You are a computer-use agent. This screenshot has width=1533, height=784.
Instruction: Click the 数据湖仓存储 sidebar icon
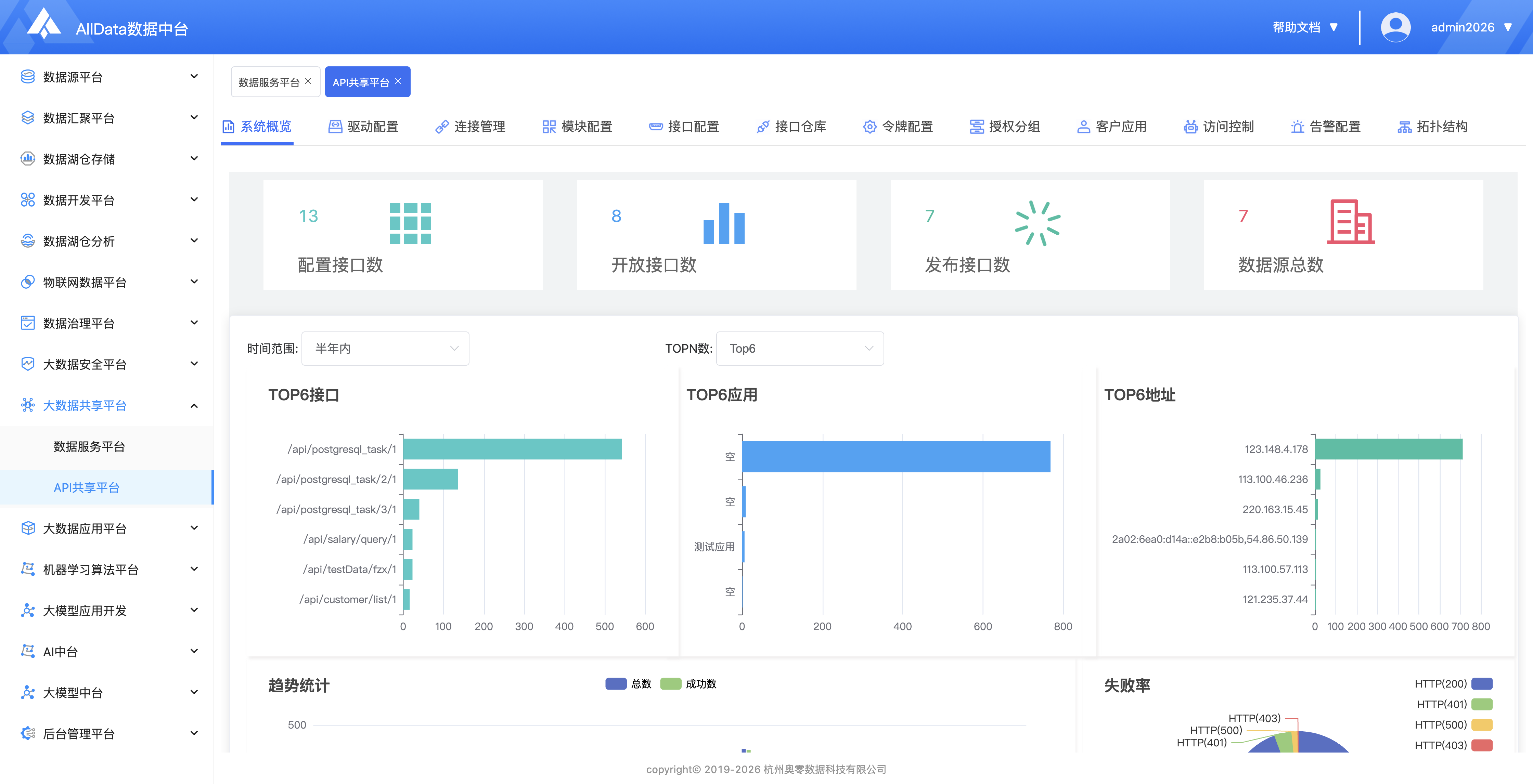pyautogui.click(x=27, y=159)
